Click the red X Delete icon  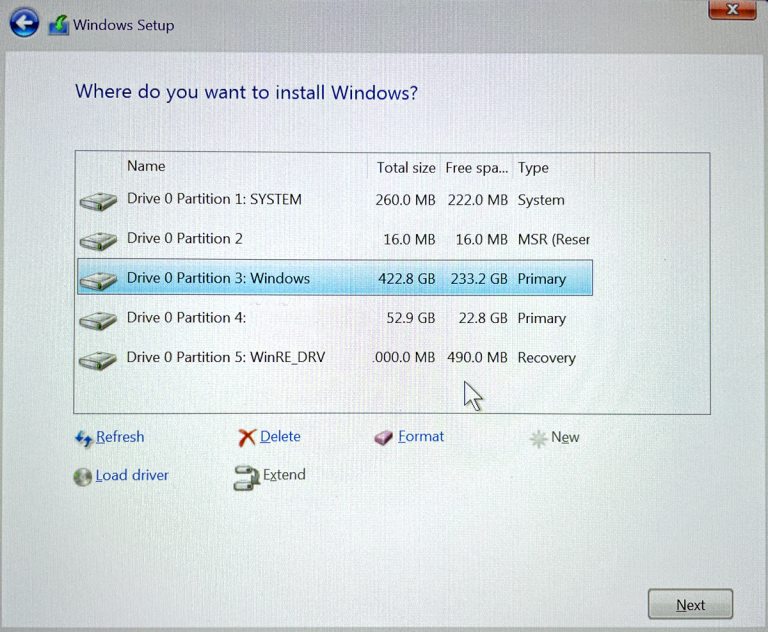pyautogui.click(x=247, y=438)
